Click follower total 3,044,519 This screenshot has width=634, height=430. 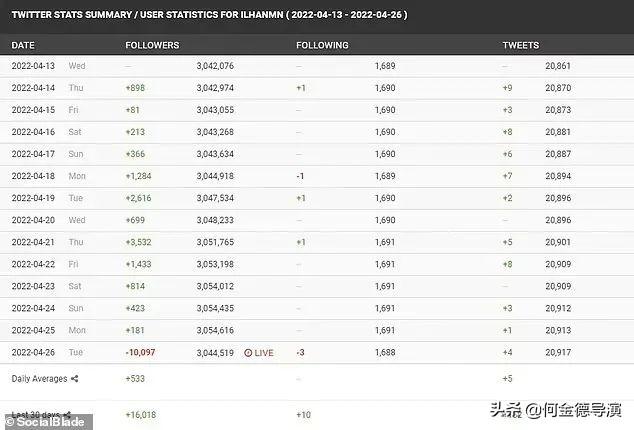tap(215, 353)
